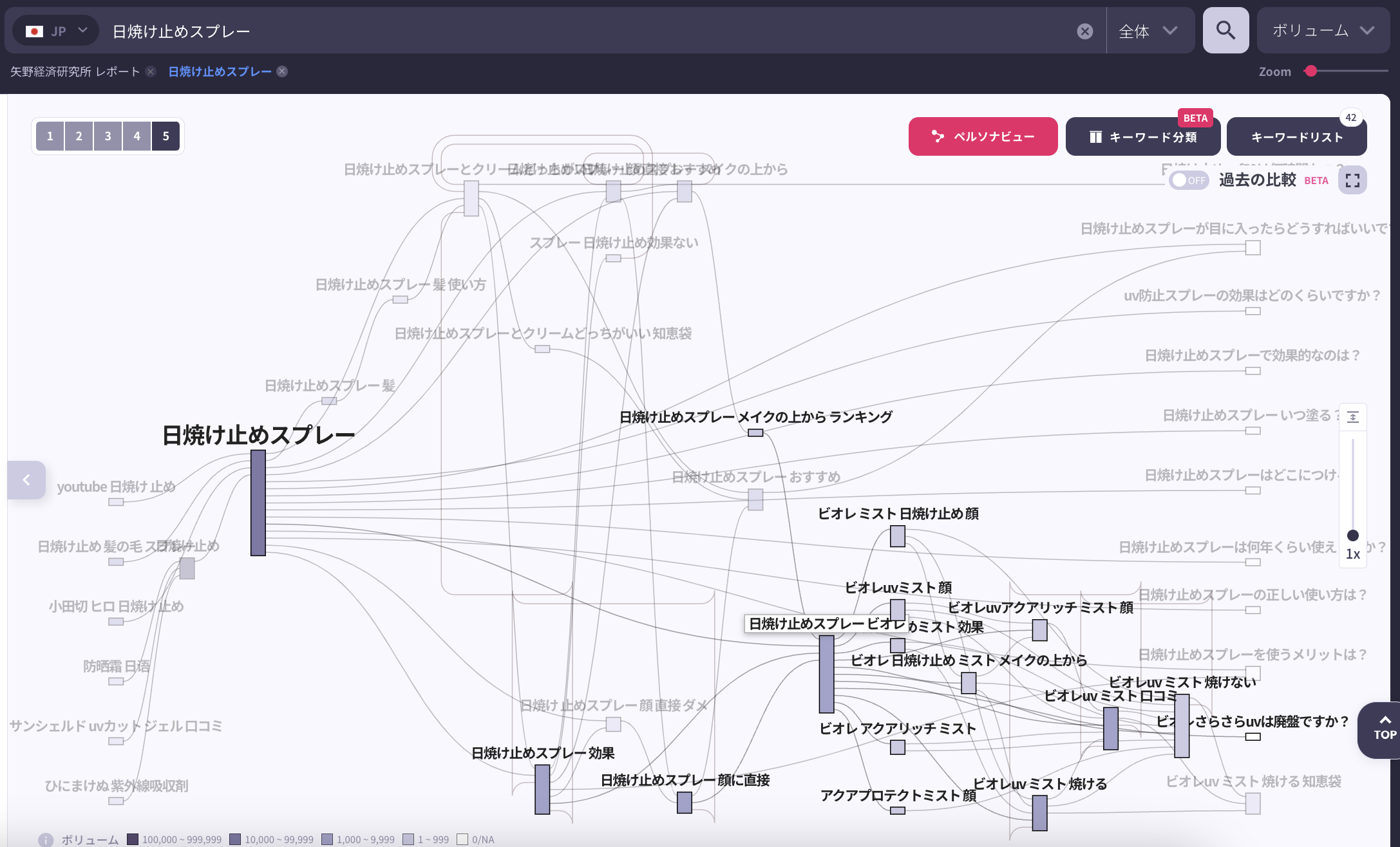Click the Zoom slider handle at top right

(1310, 71)
